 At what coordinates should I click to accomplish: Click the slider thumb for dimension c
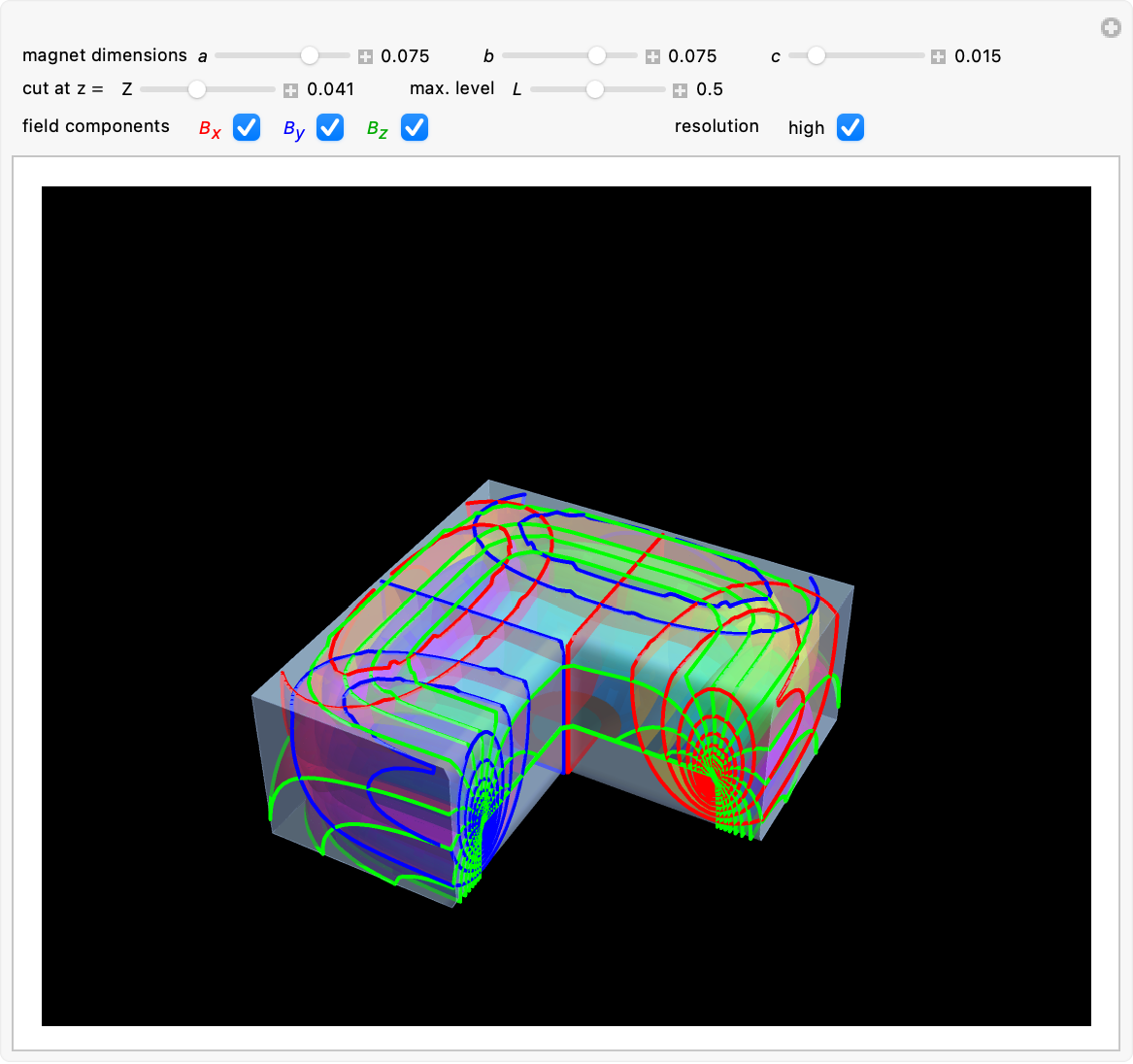tap(816, 56)
